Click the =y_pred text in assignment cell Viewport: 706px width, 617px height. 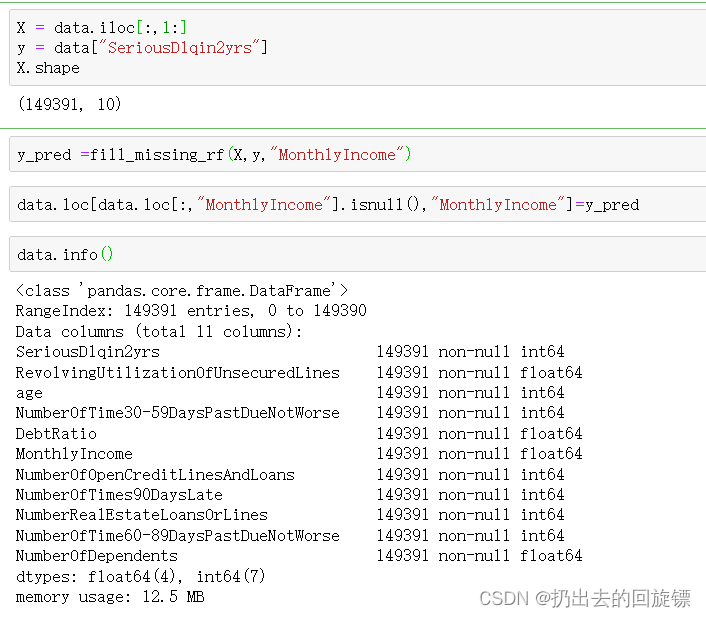point(607,205)
